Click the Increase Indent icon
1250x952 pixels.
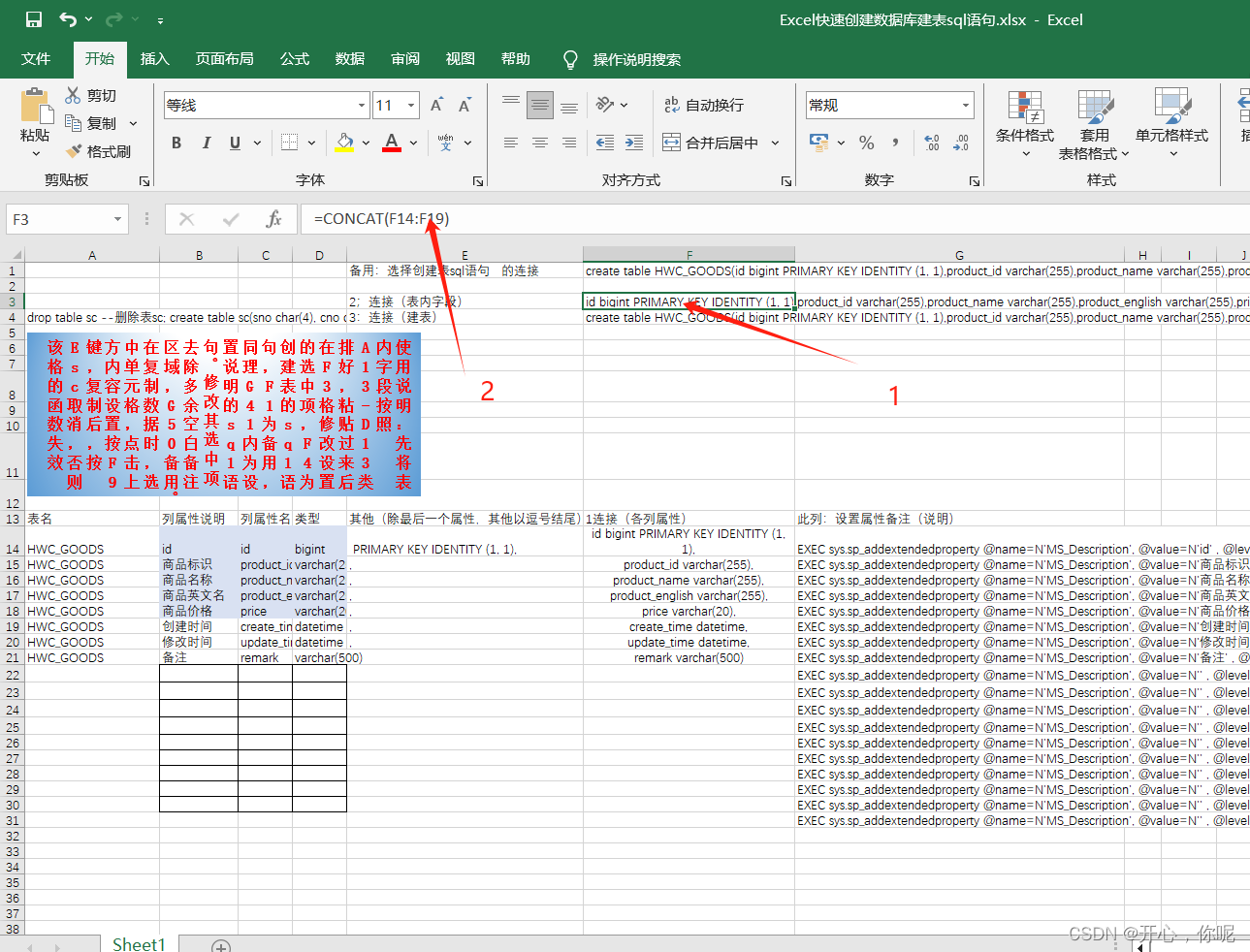point(634,143)
